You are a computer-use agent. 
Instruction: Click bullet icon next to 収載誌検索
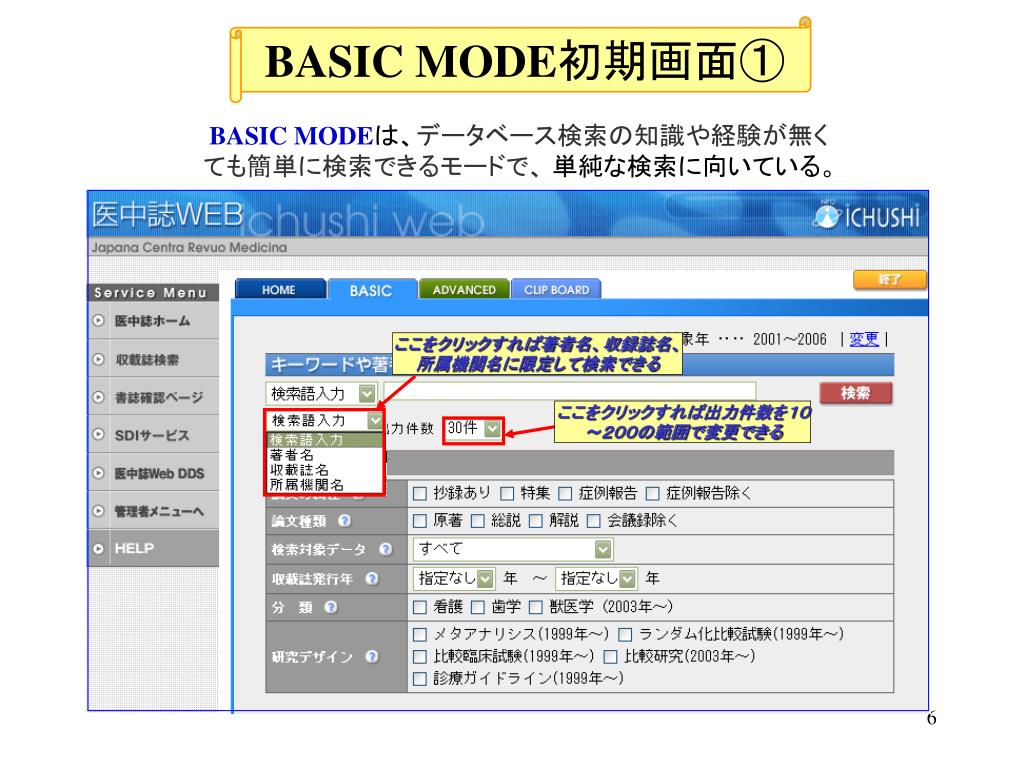[x=99, y=359]
